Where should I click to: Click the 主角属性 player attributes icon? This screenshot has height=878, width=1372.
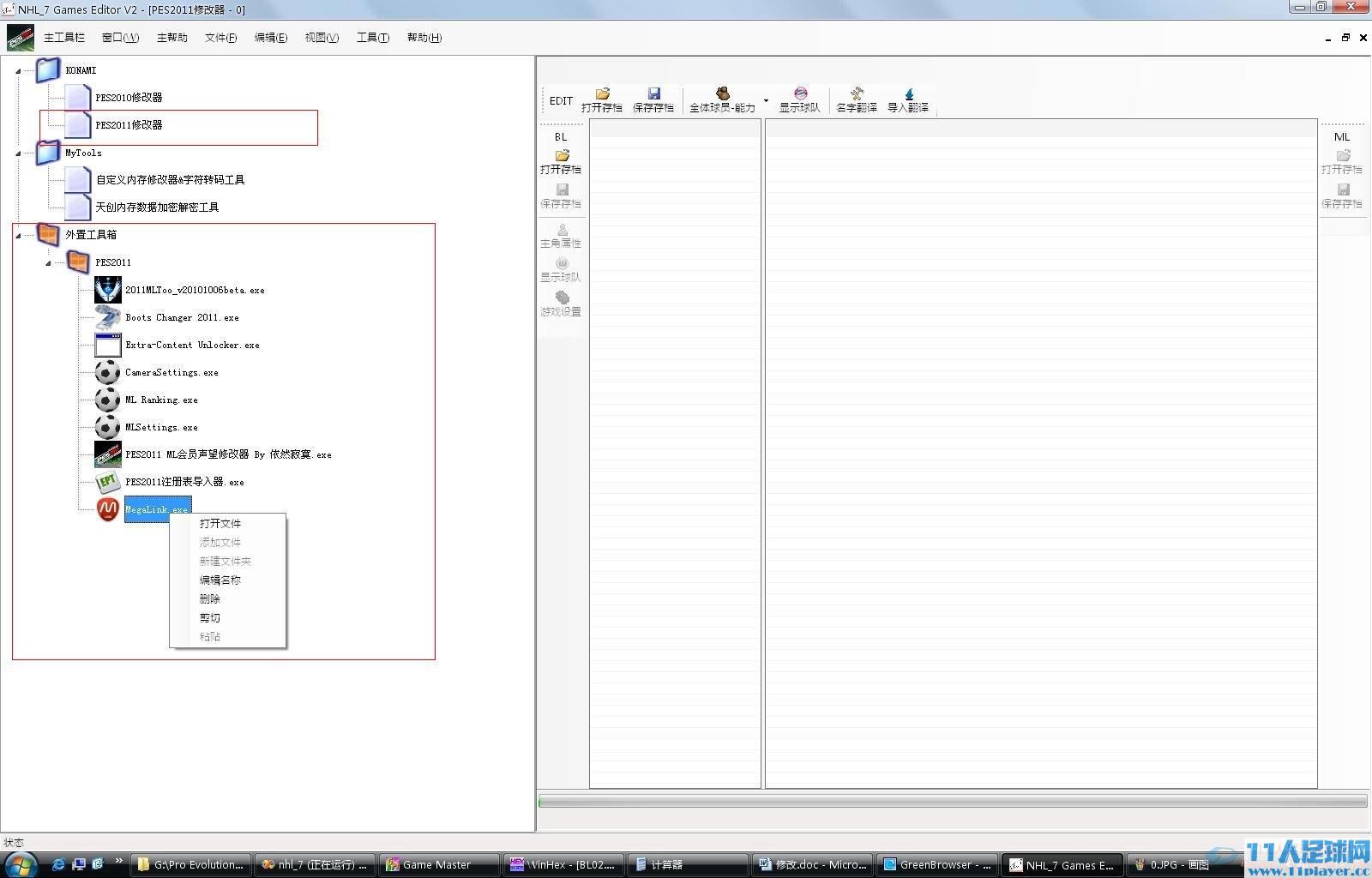(561, 236)
